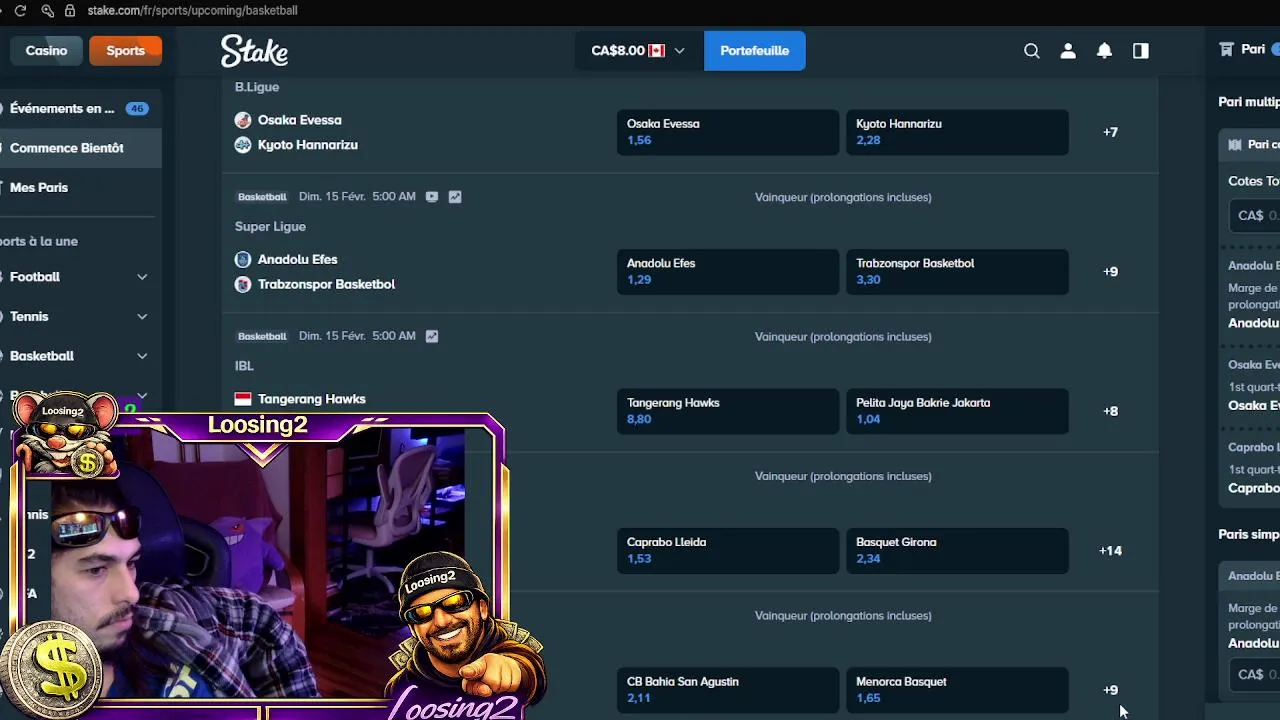
Task: Toggle the side panel layout icon
Action: [x=1141, y=51]
